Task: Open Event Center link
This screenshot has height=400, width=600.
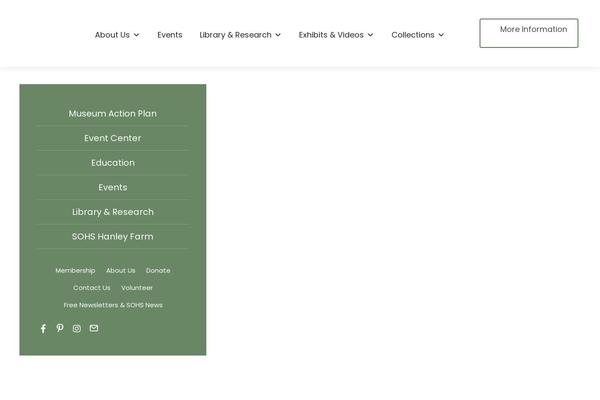Action: pos(112,138)
